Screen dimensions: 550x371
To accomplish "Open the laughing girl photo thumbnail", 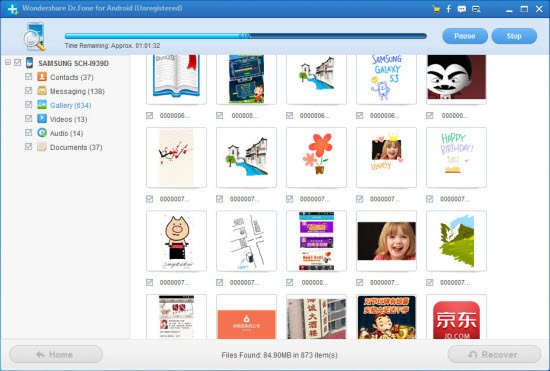I will [386, 241].
